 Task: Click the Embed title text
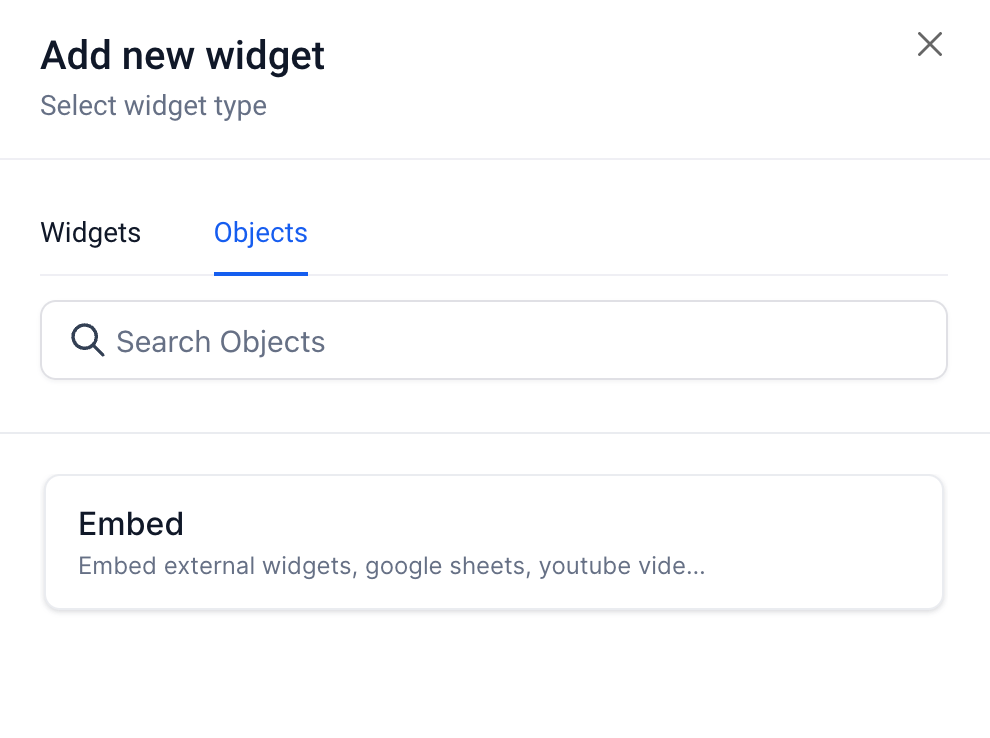pos(131,524)
